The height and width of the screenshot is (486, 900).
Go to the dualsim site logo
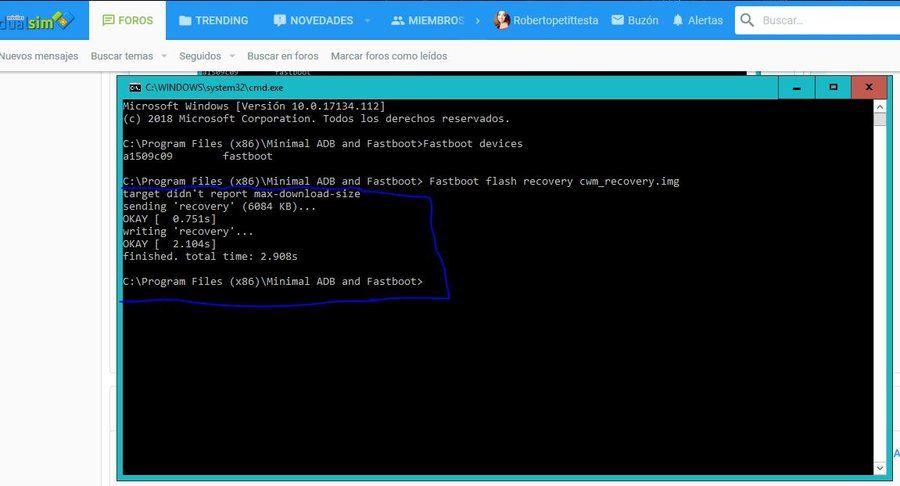tap(37, 21)
